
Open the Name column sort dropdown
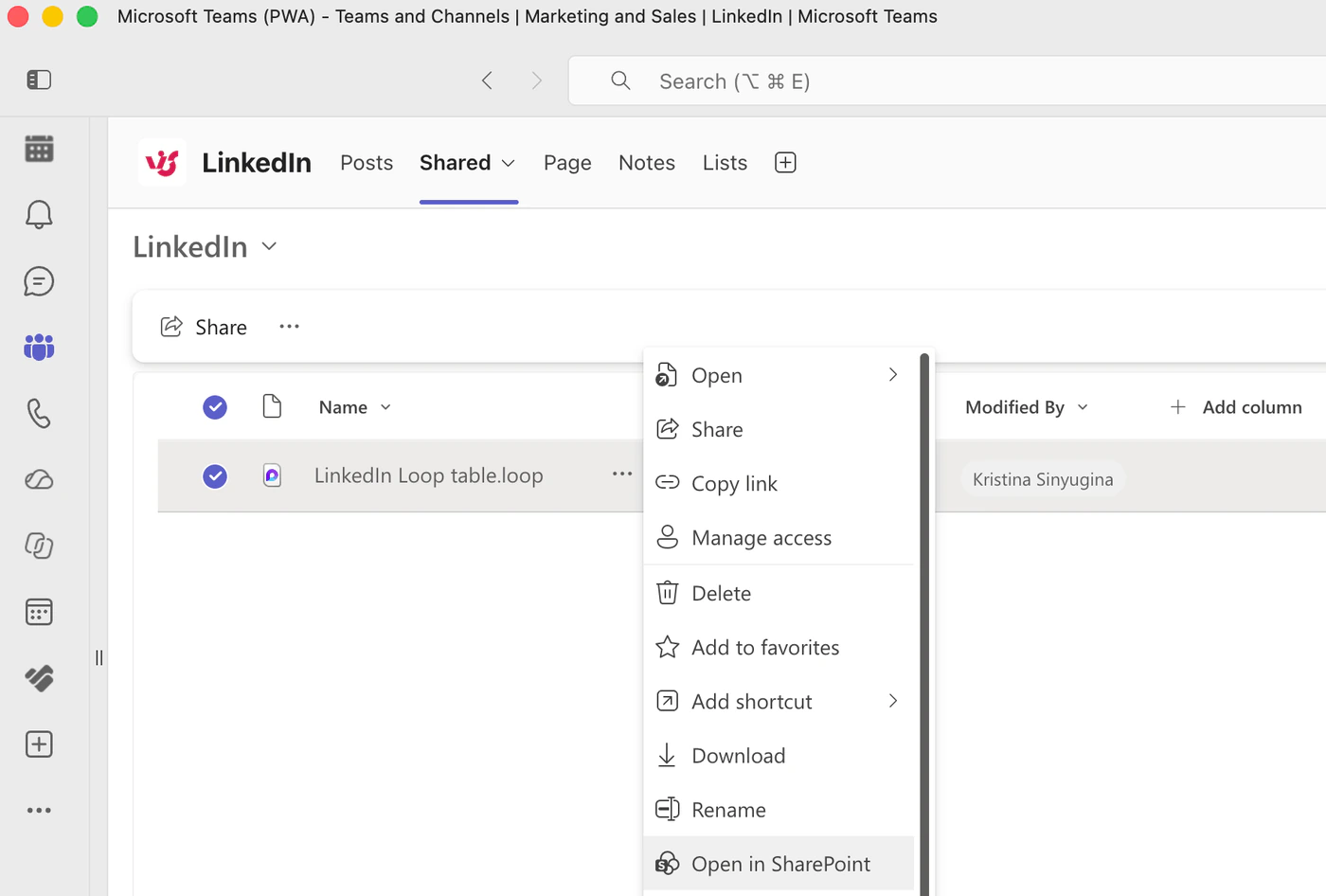385,407
